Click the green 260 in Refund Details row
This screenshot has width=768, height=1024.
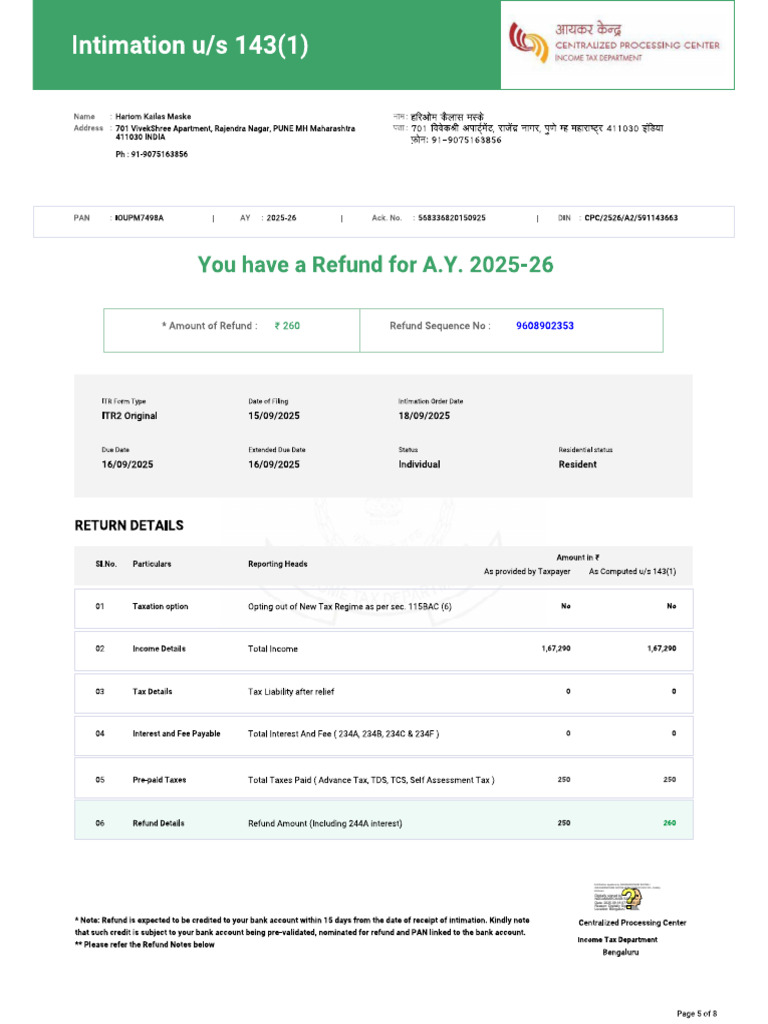coord(669,823)
